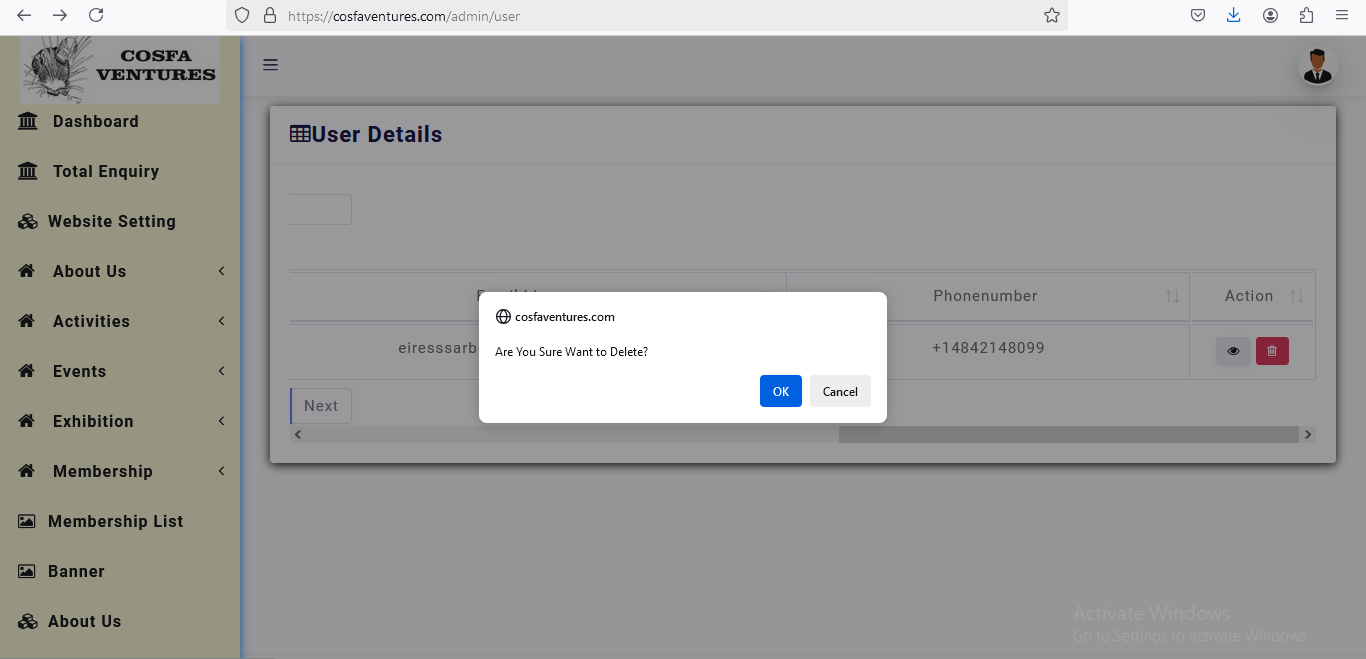
Task: Expand the Events sidebar menu chevron
Action: coord(221,371)
